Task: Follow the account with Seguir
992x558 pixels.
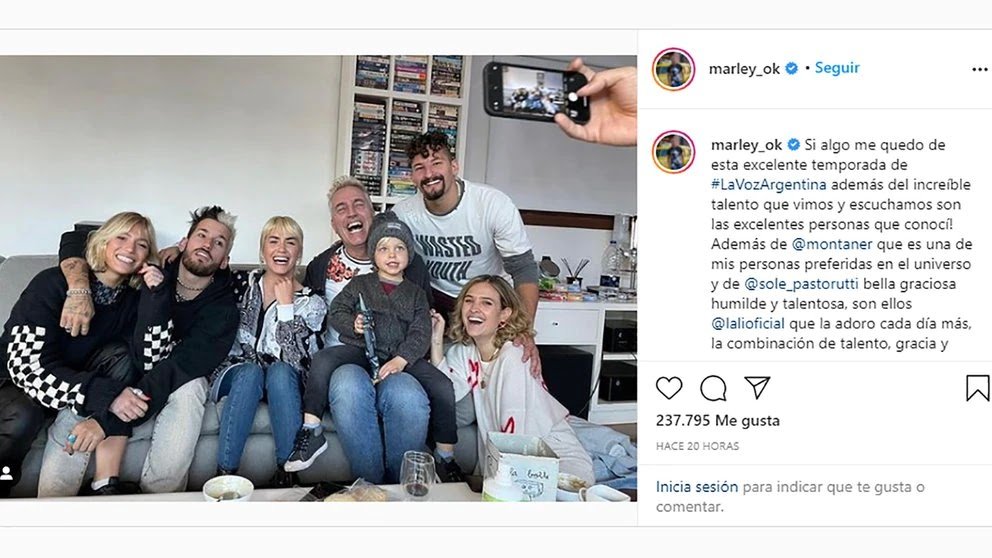Action: [837, 68]
